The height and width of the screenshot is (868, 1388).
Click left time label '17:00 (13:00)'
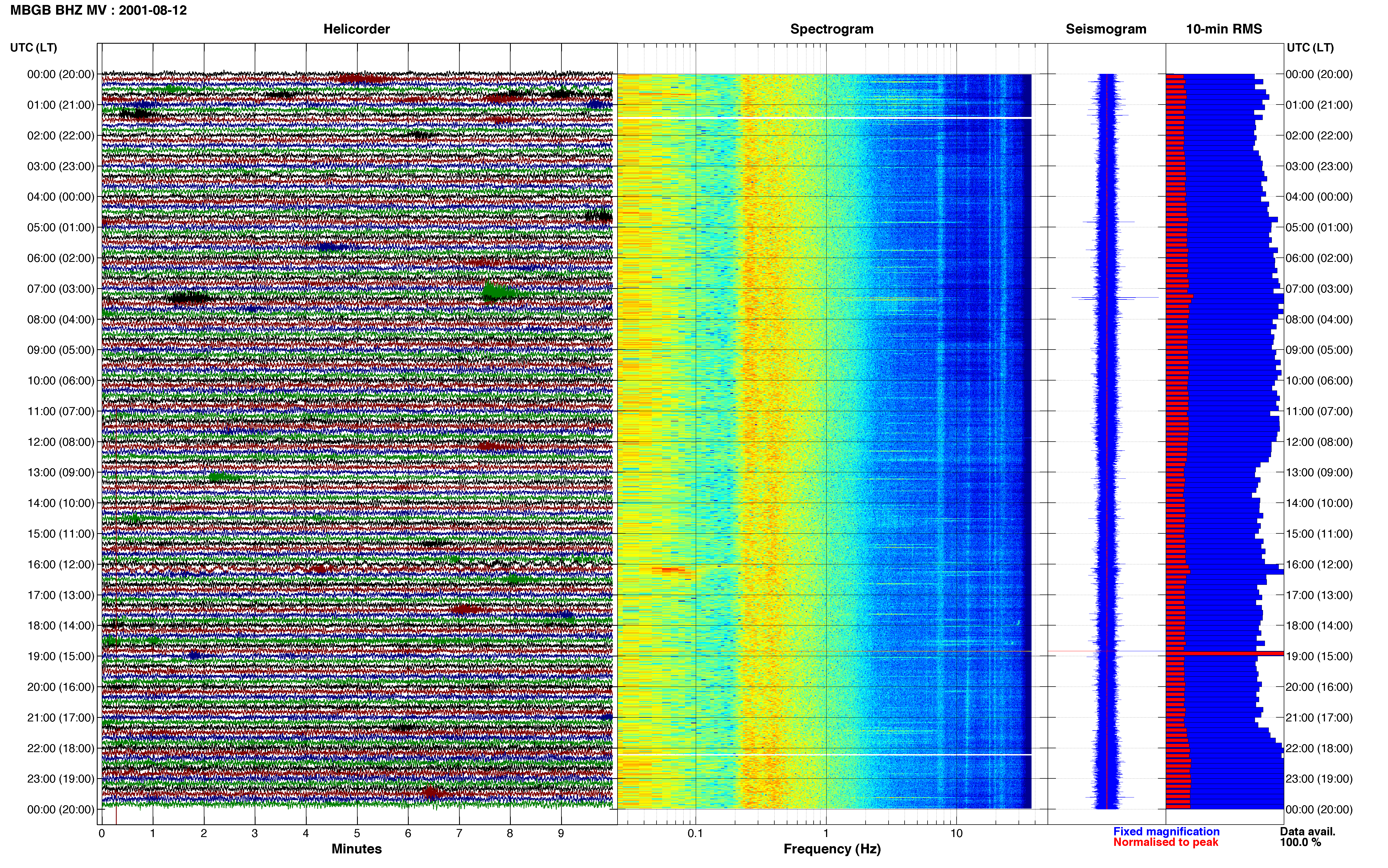coord(61,595)
